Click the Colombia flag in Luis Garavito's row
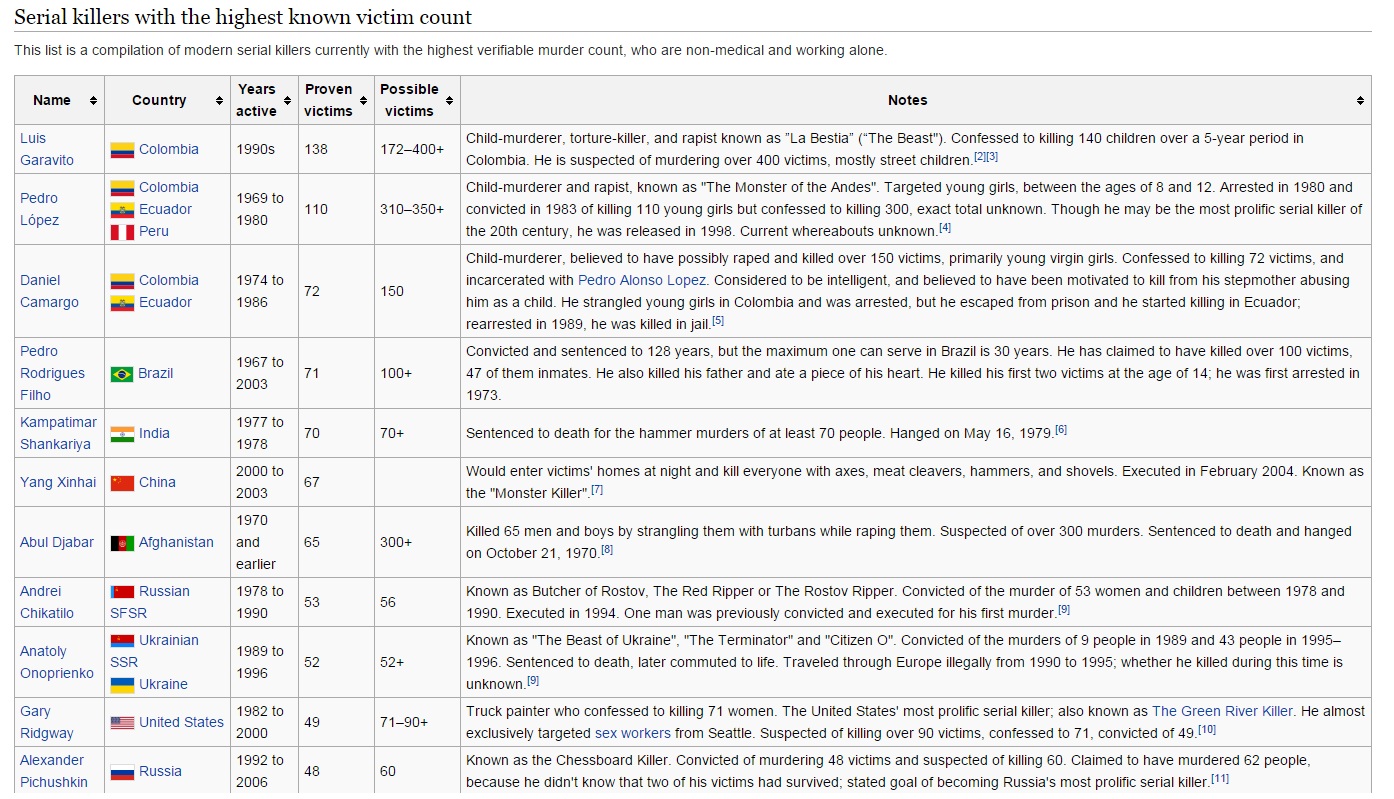 click(122, 150)
